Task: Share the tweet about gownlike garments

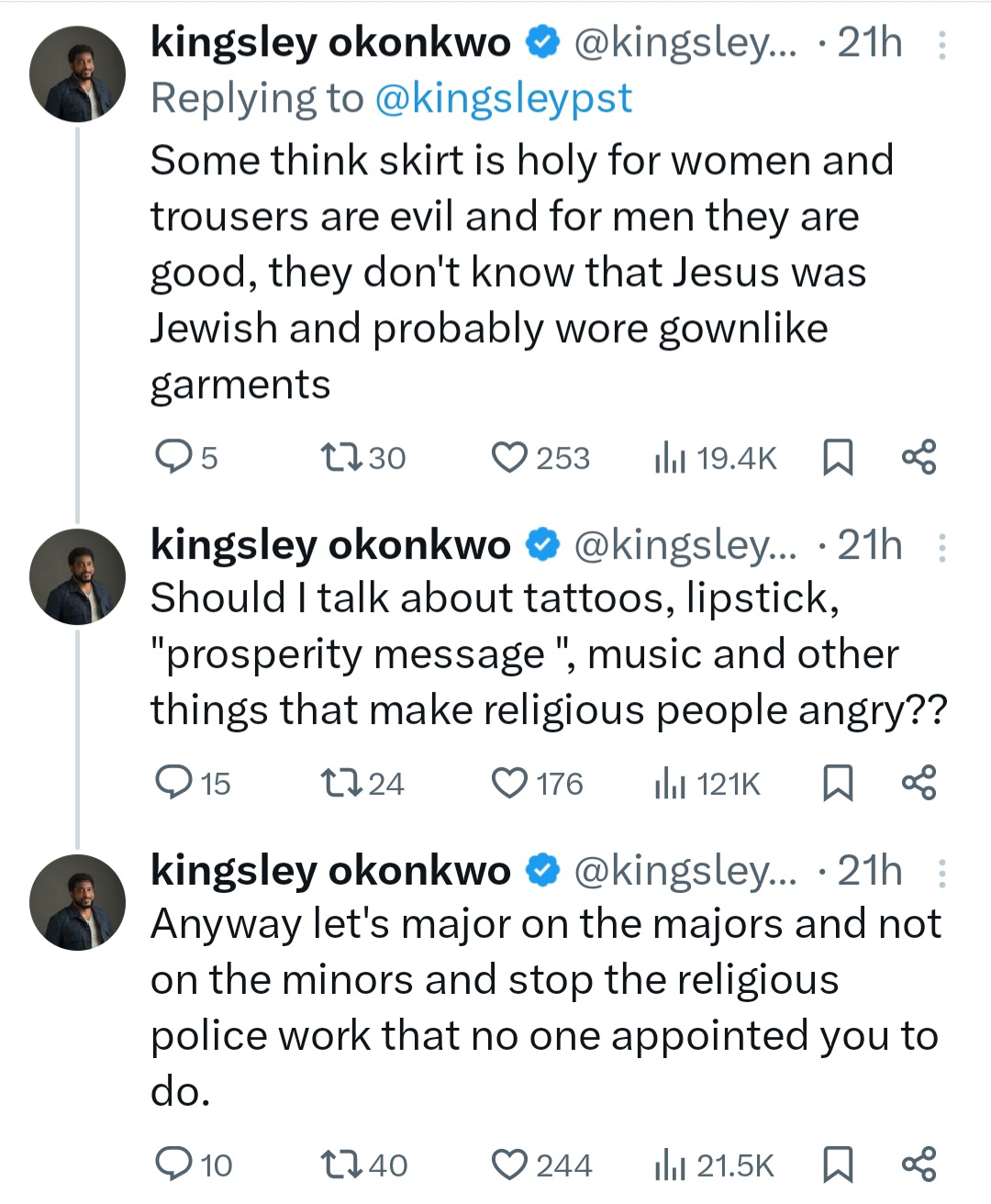Action: pos(919,457)
